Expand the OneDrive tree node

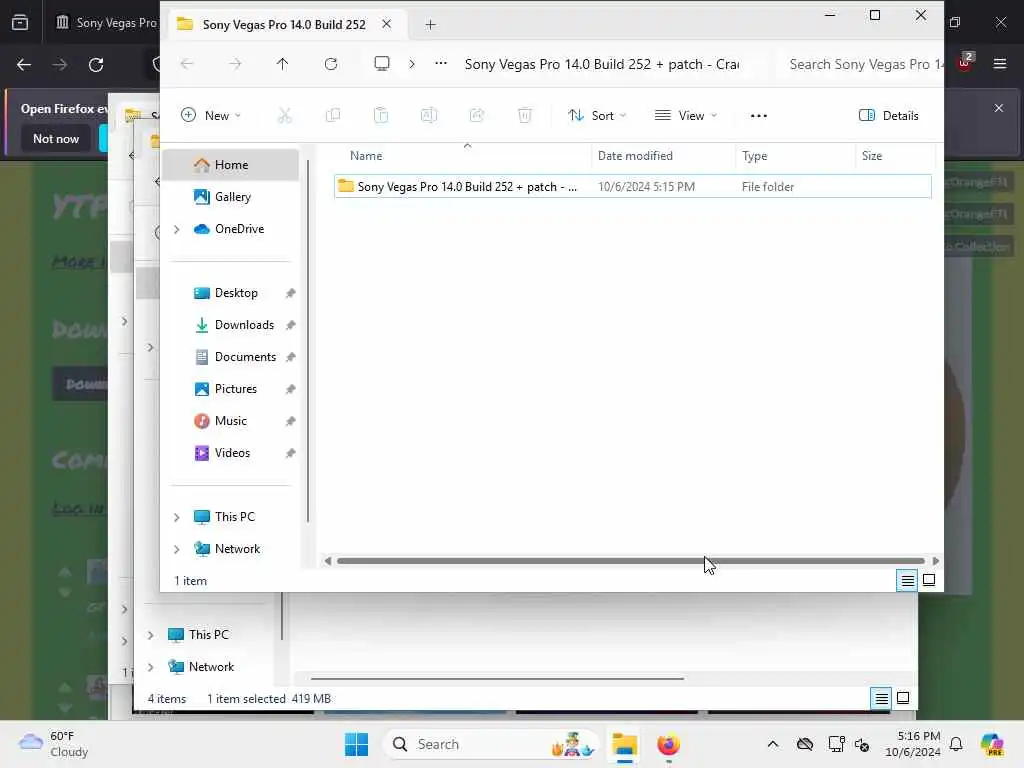176,229
